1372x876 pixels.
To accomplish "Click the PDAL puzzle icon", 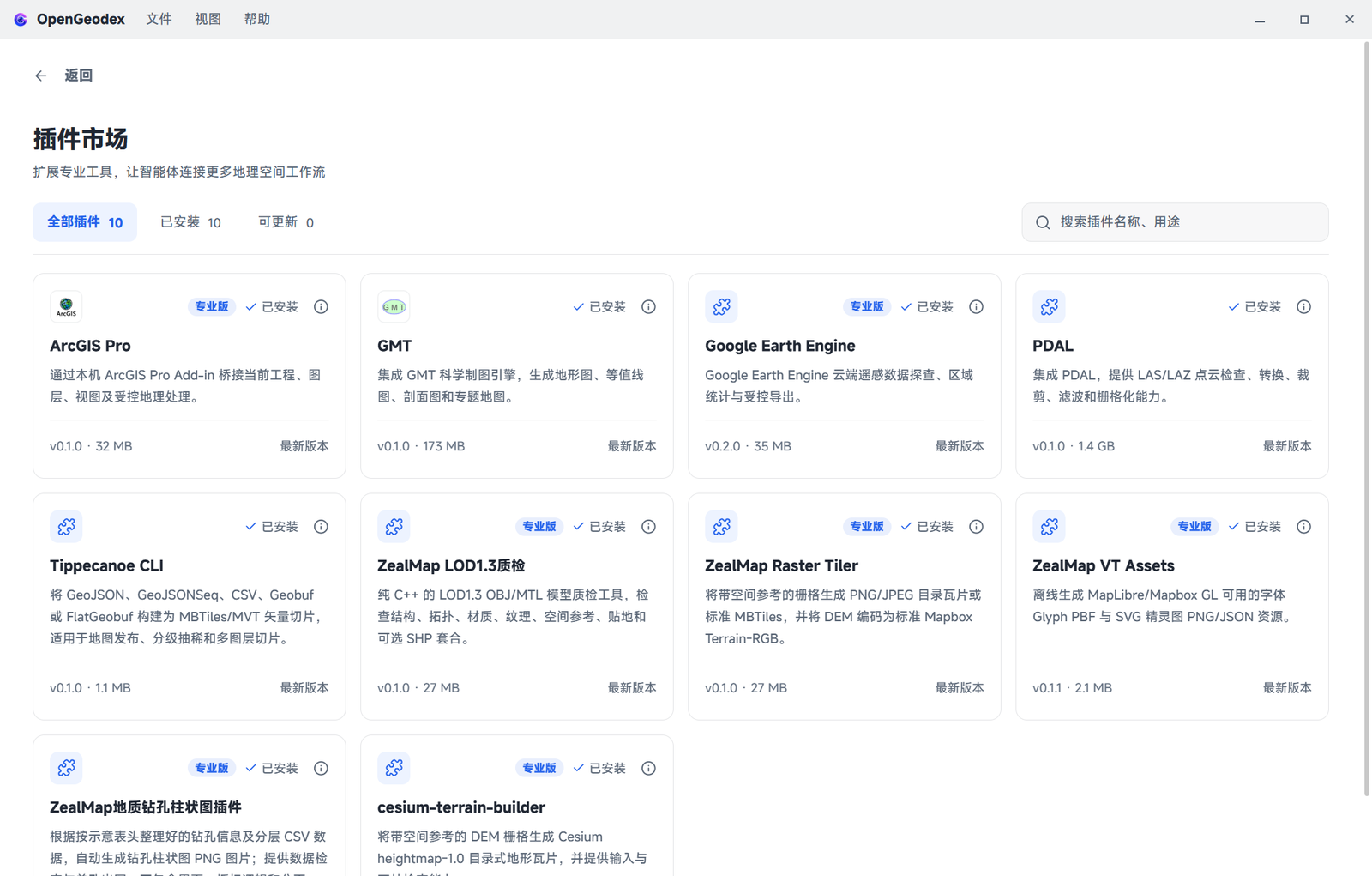I will pyautogui.click(x=1049, y=307).
